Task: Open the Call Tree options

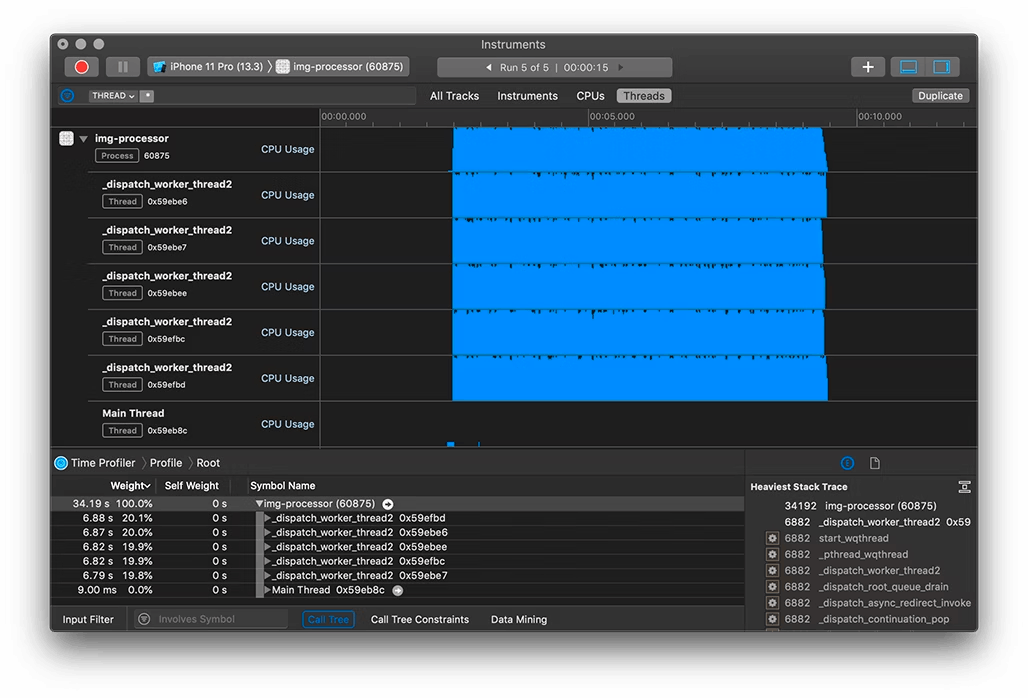Action: click(x=328, y=619)
